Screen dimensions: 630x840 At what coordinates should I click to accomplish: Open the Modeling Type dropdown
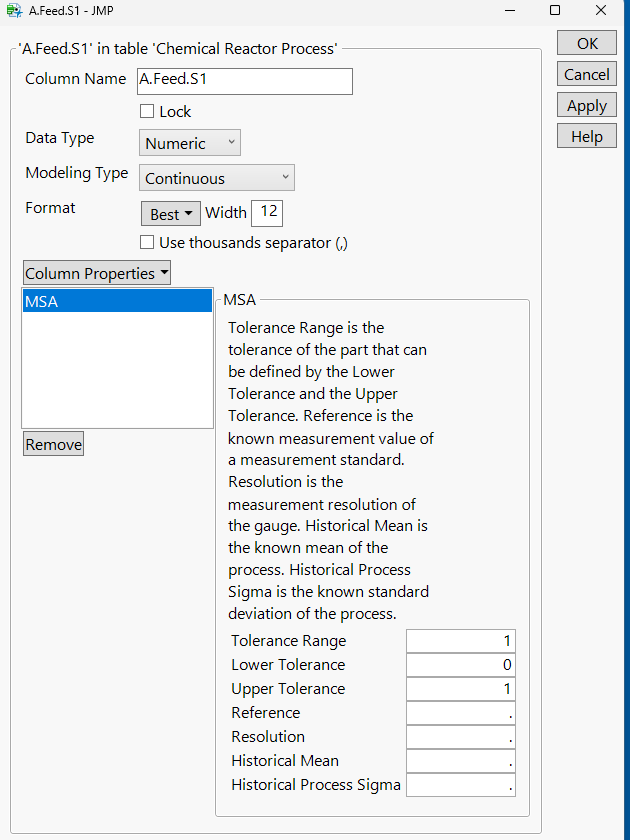217,178
